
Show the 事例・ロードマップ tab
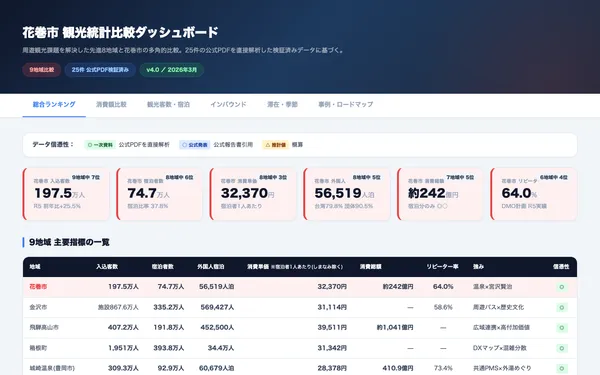pos(346,104)
